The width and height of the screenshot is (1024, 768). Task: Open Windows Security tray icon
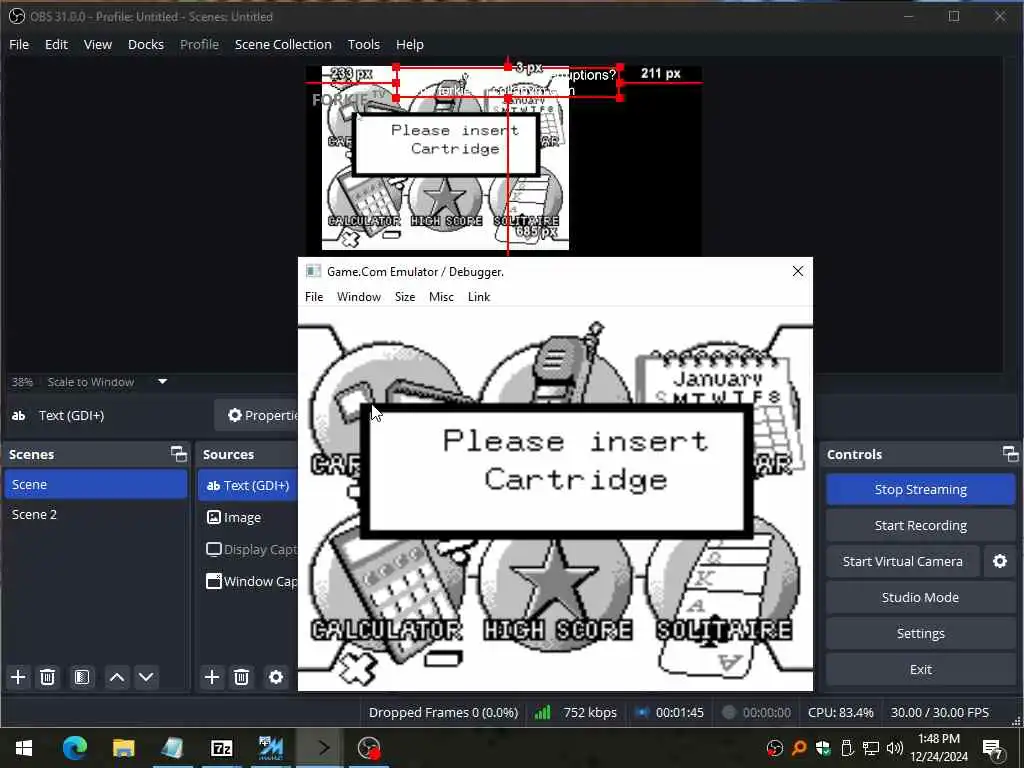[x=823, y=748]
